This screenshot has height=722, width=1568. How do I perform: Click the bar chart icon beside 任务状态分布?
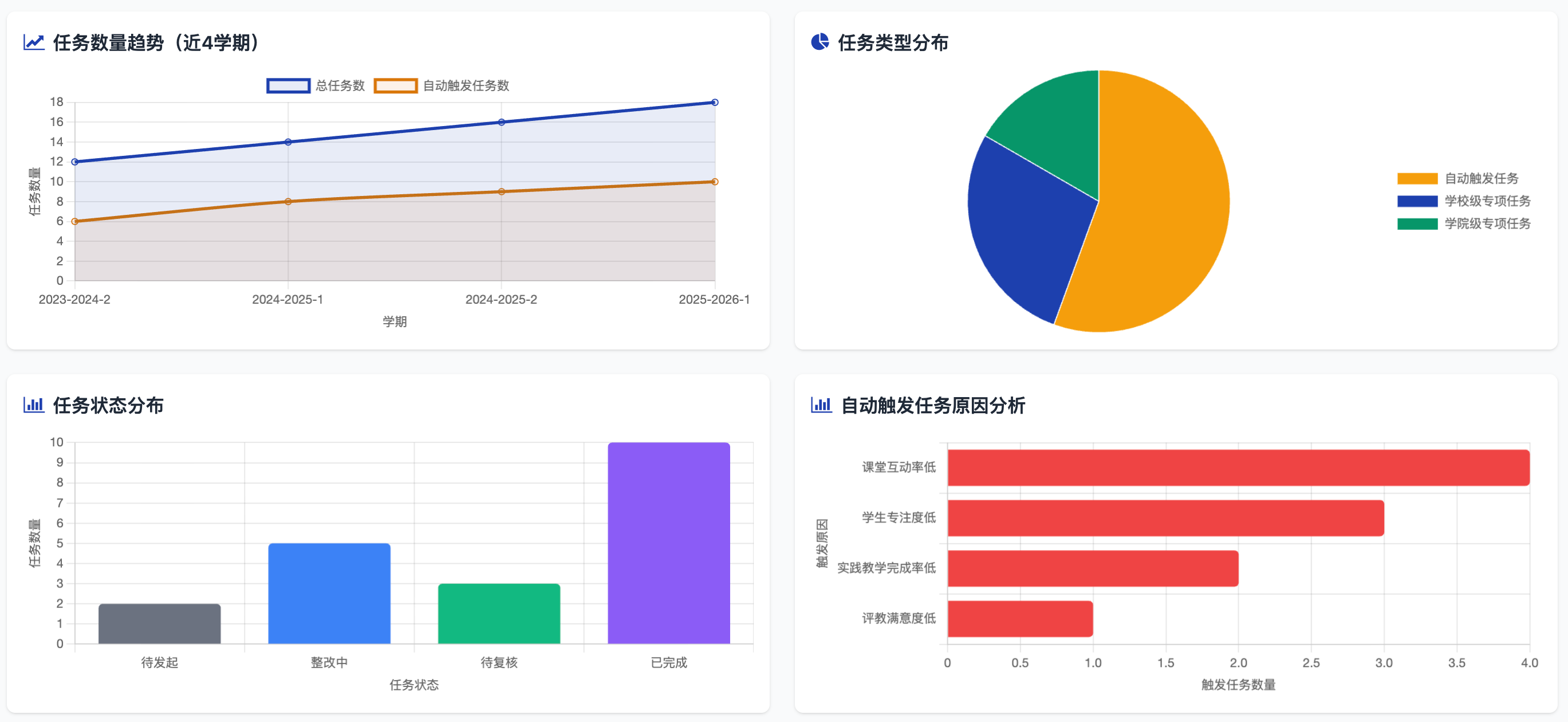(33, 405)
